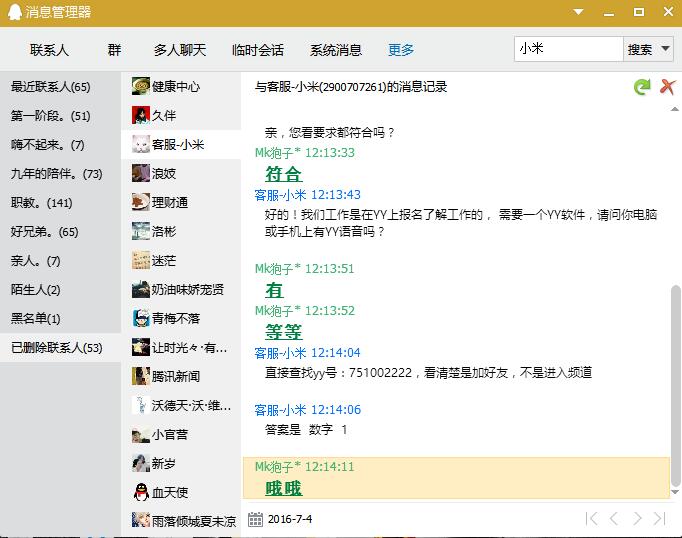Click the 2016-7-4 date text

point(290,519)
